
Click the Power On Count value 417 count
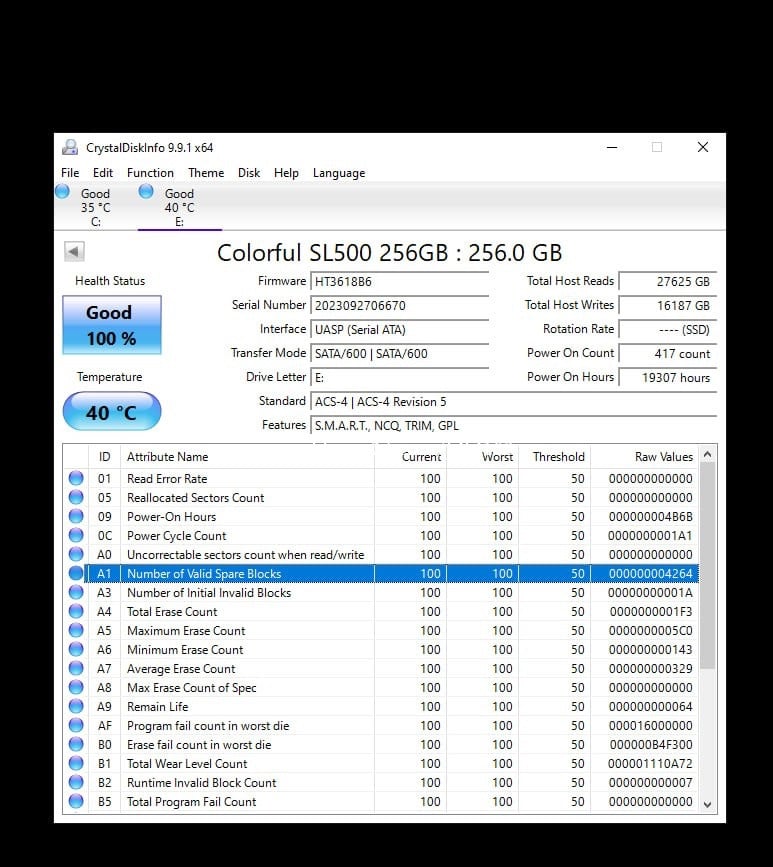667,353
